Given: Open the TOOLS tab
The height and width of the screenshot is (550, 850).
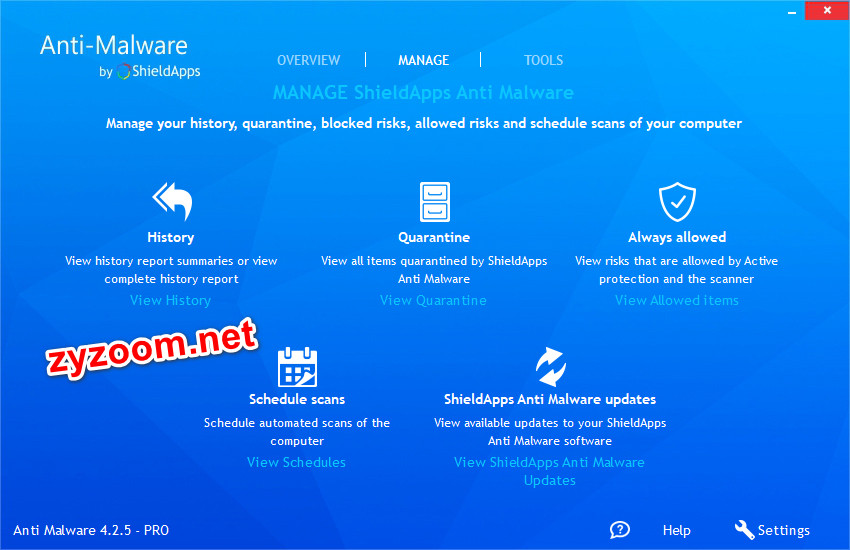Looking at the screenshot, I should click(543, 60).
